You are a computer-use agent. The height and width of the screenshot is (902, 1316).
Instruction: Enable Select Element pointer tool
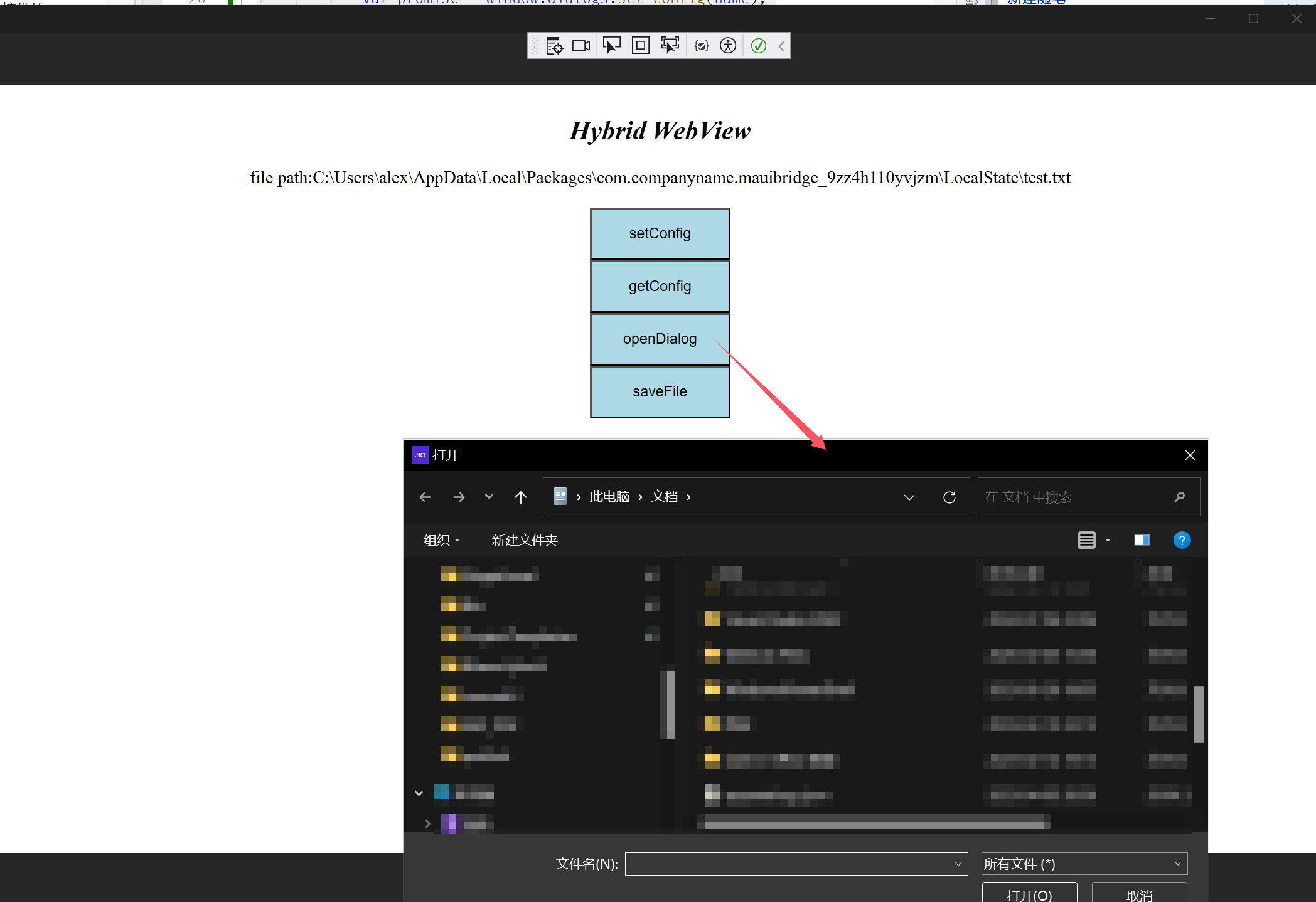(x=611, y=46)
